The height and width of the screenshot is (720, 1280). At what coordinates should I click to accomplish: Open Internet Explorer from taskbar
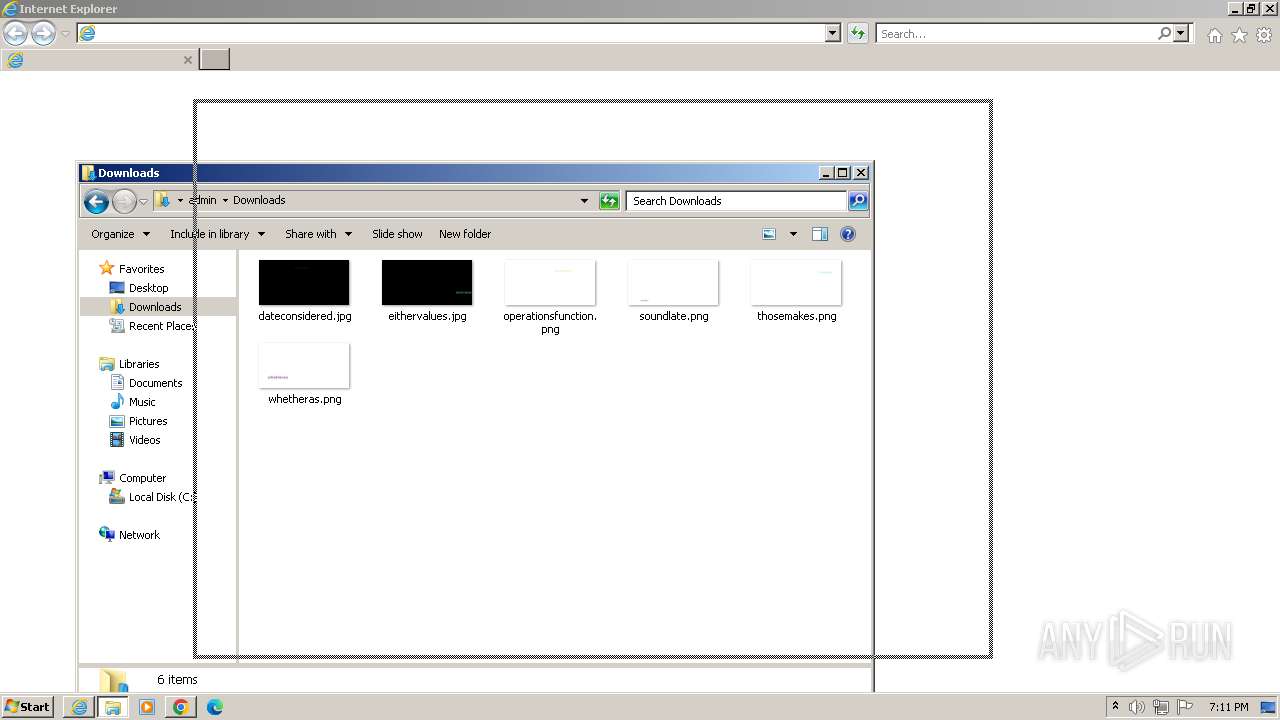pos(79,707)
